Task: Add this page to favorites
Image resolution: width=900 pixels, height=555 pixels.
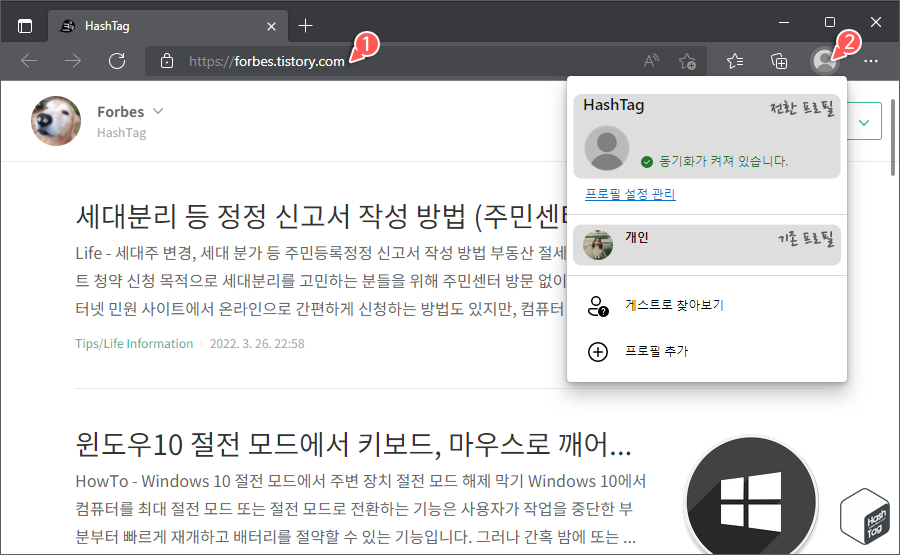Action: coord(687,61)
